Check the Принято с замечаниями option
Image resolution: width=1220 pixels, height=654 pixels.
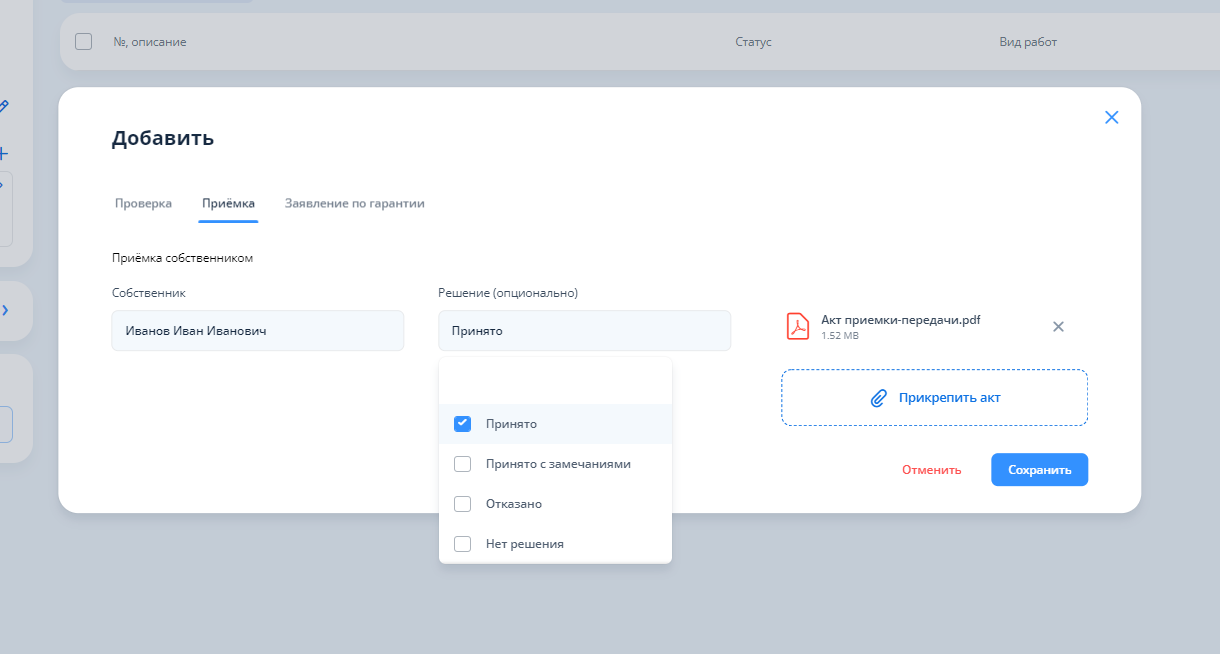click(x=462, y=464)
